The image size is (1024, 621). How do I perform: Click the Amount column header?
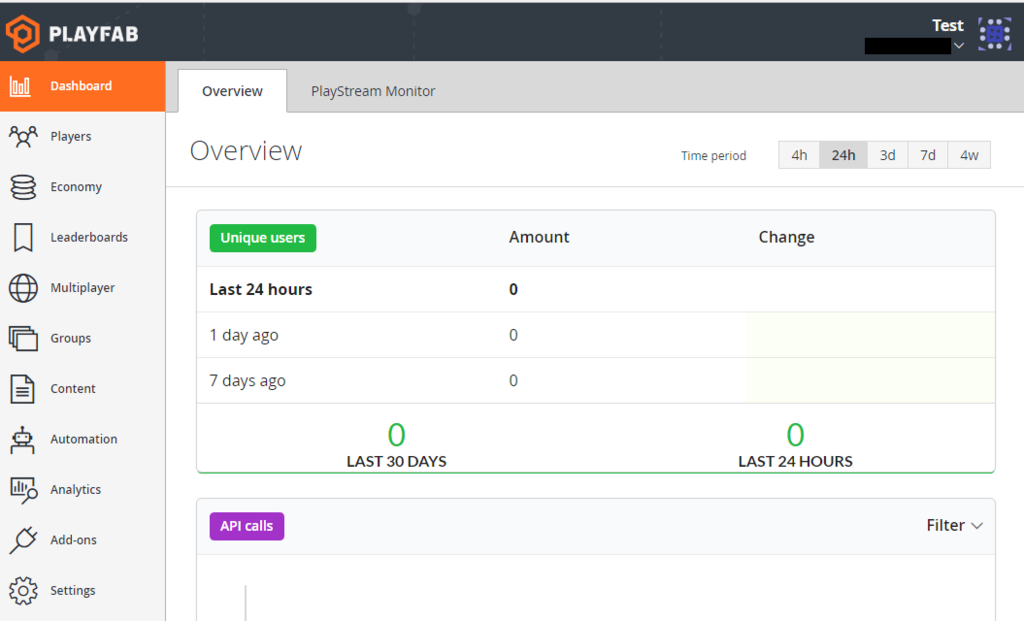(539, 237)
